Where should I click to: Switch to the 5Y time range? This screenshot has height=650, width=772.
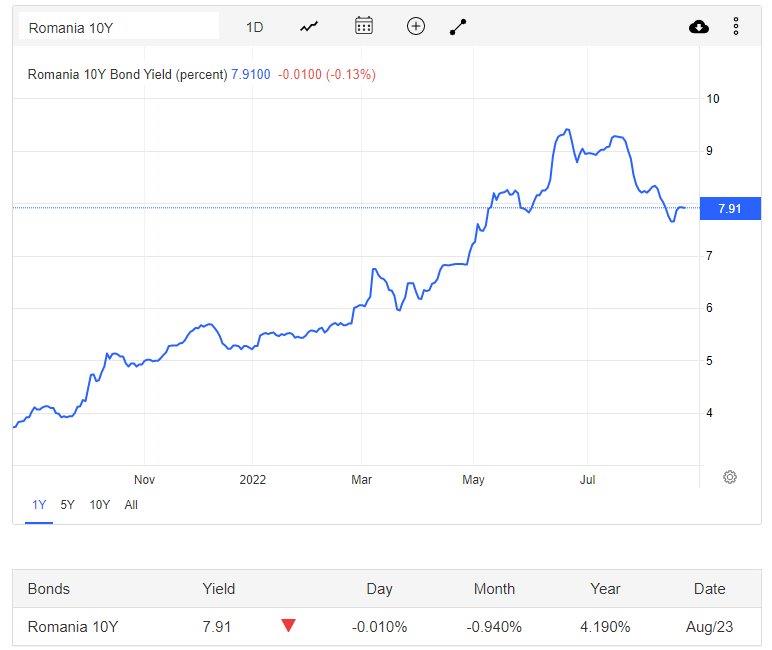coord(67,505)
